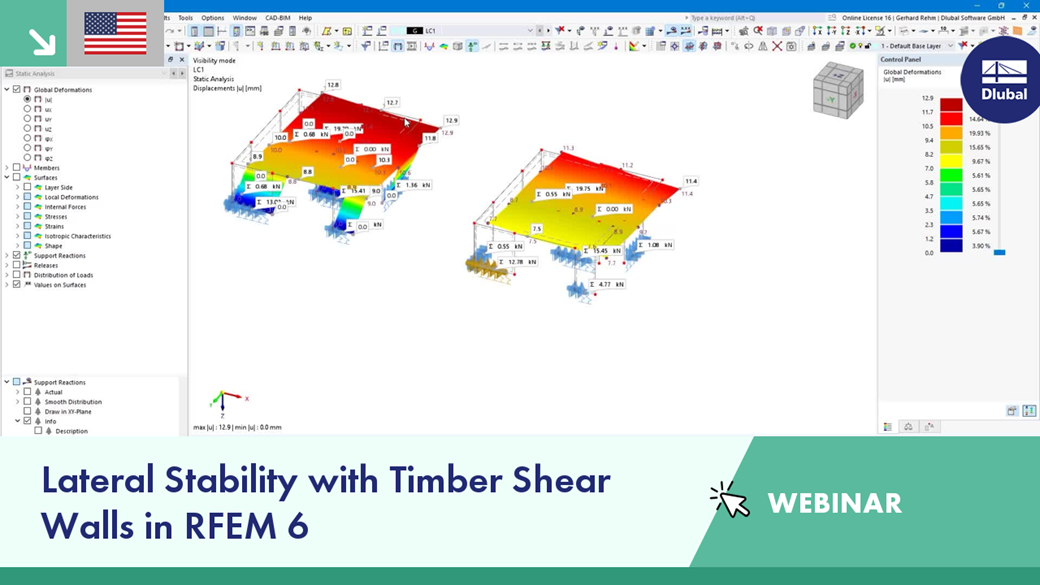Screen dimensions: 1040x585
Task: Open the Help menu
Action: pos(305,18)
